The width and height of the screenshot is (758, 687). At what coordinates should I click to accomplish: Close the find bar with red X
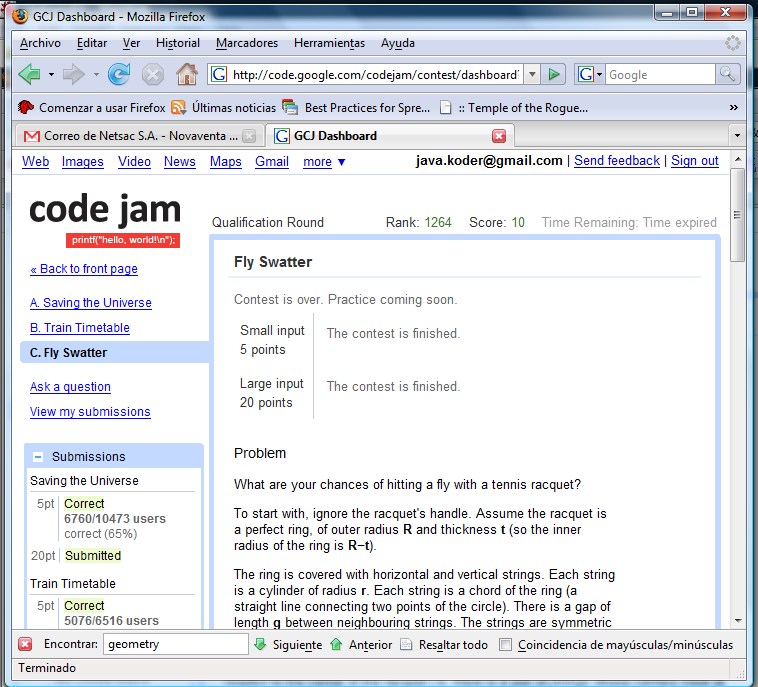coord(25,645)
